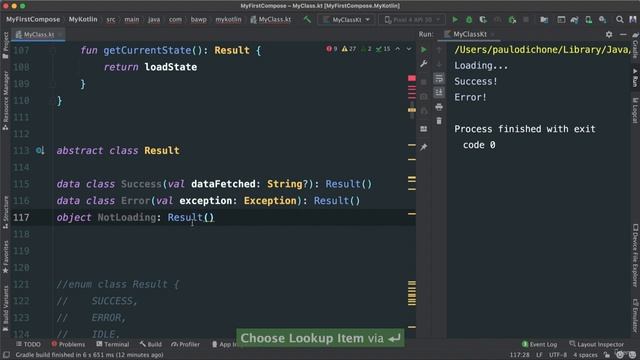Viewport: 640px width, 360px height.
Task: Start debugging with the green bug icon
Action: click(x=469, y=19)
